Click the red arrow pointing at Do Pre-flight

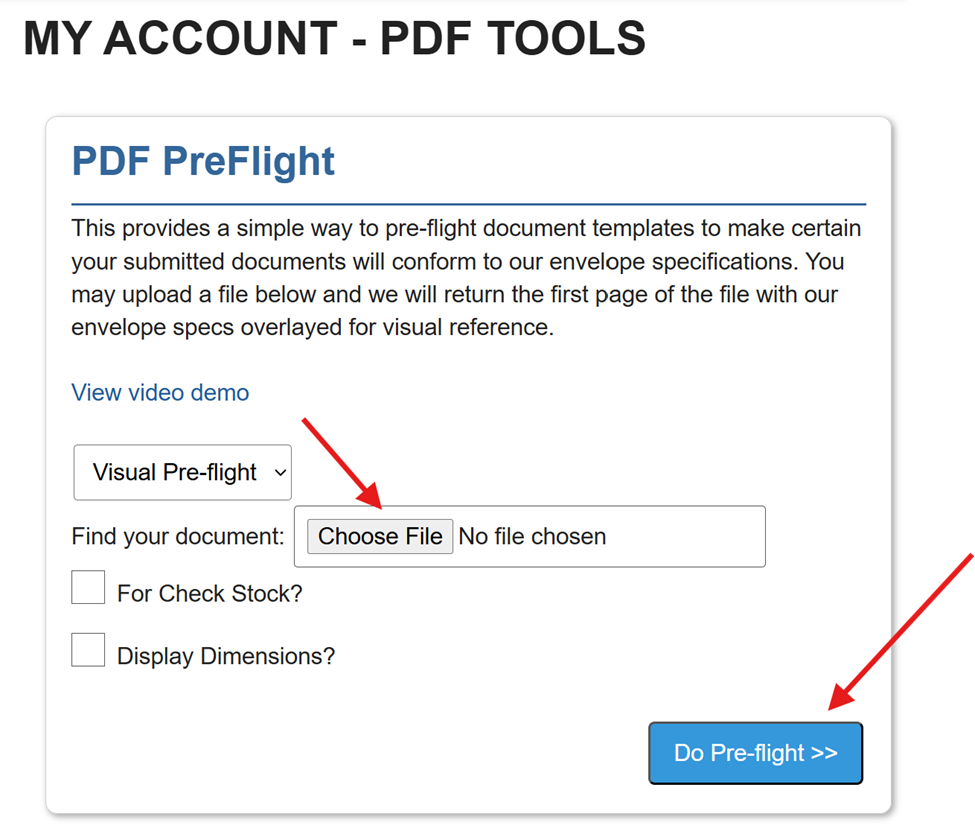900,630
